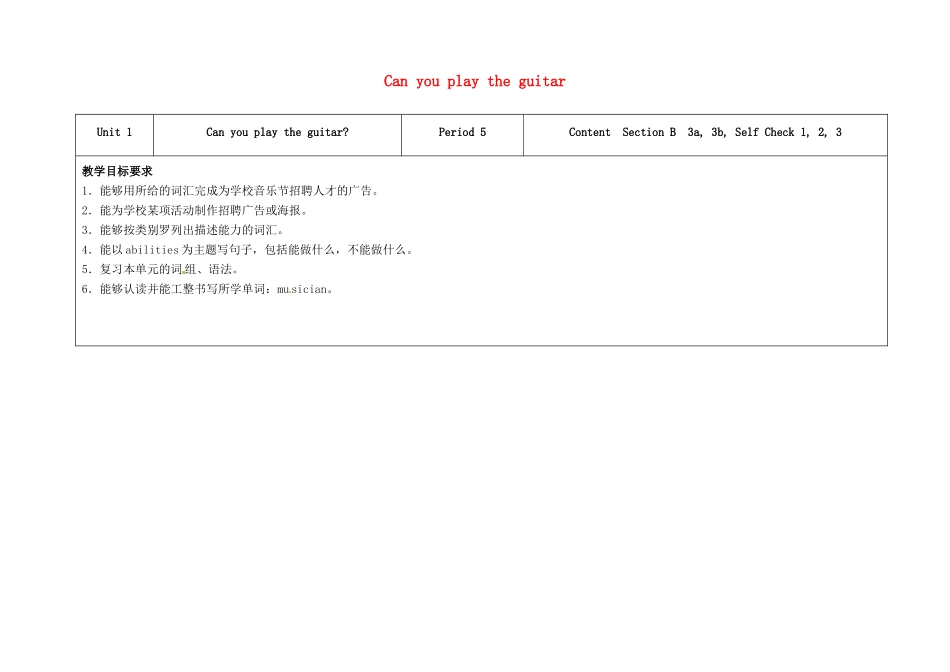Click line 2 about 制作招聘广告或海报

pyautogui.click(x=195, y=210)
